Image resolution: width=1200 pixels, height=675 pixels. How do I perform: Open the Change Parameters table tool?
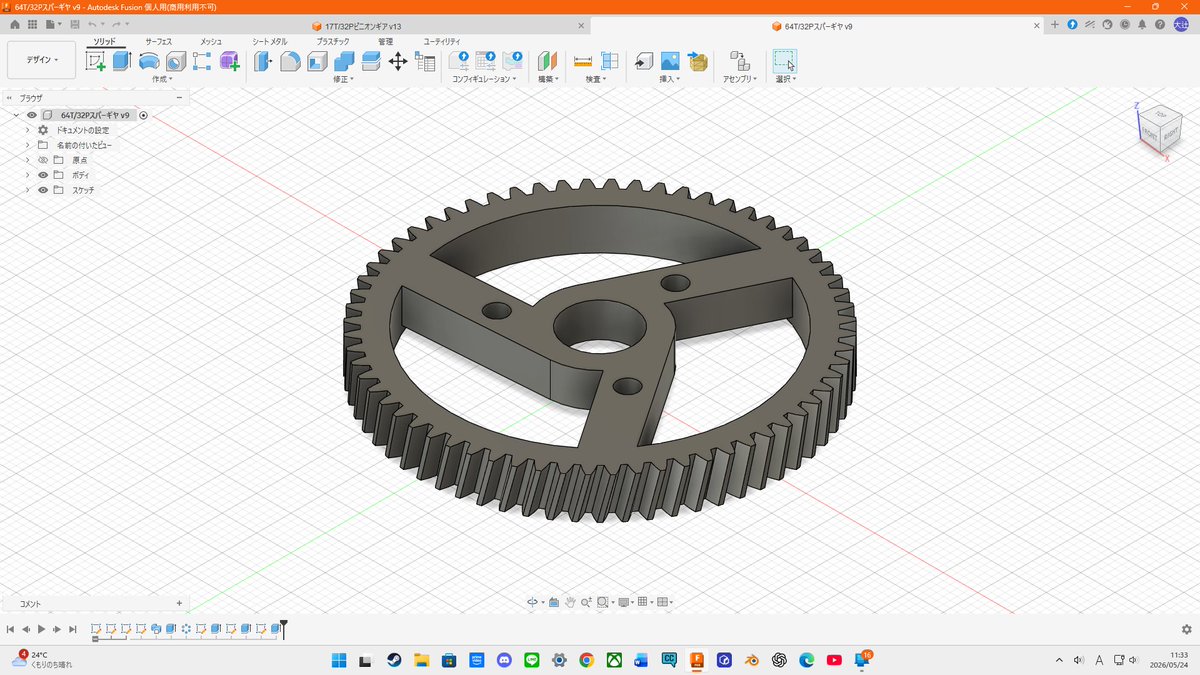click(x=424, y=61)
